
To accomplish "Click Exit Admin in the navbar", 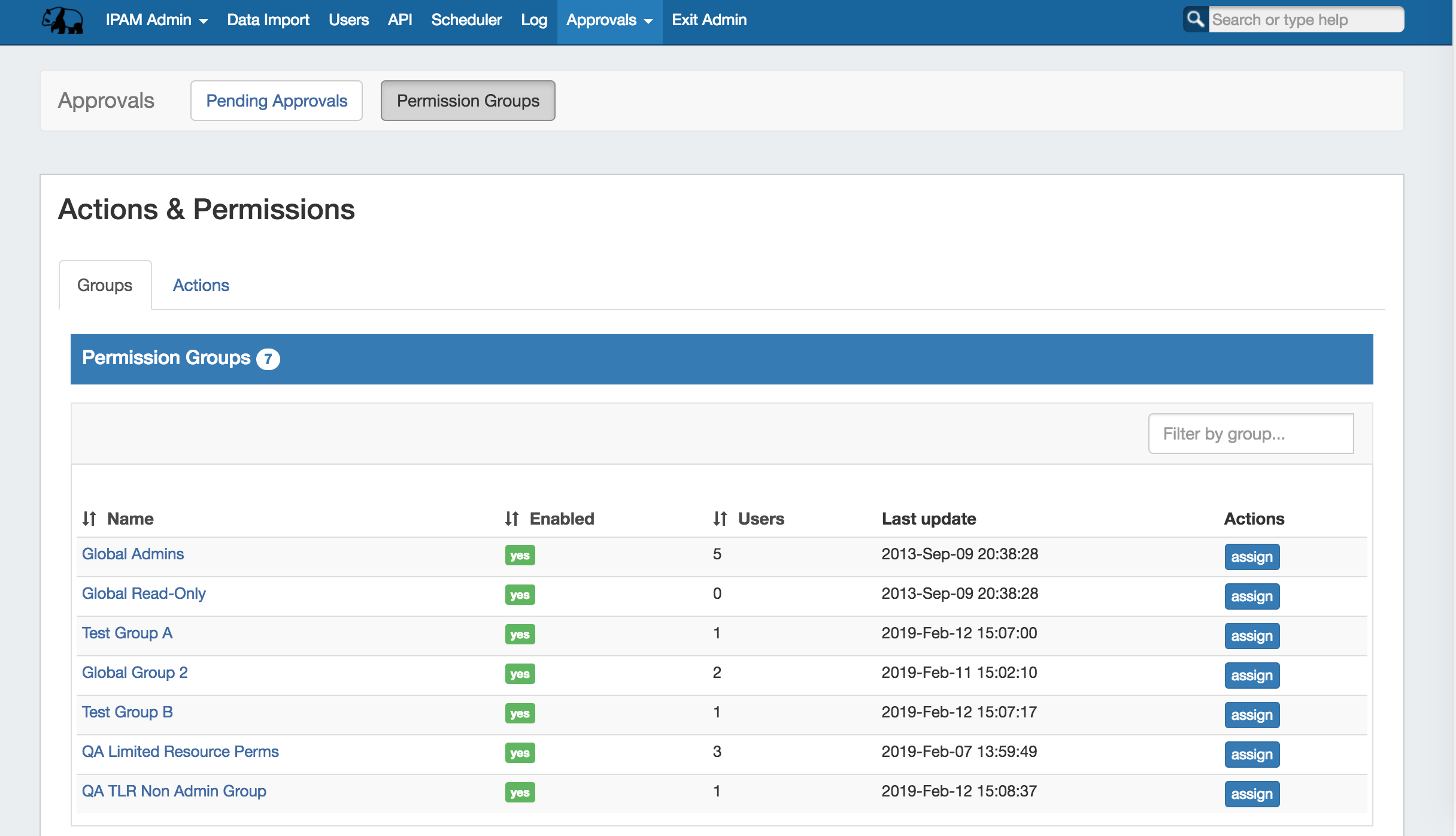I will [709, 20].
